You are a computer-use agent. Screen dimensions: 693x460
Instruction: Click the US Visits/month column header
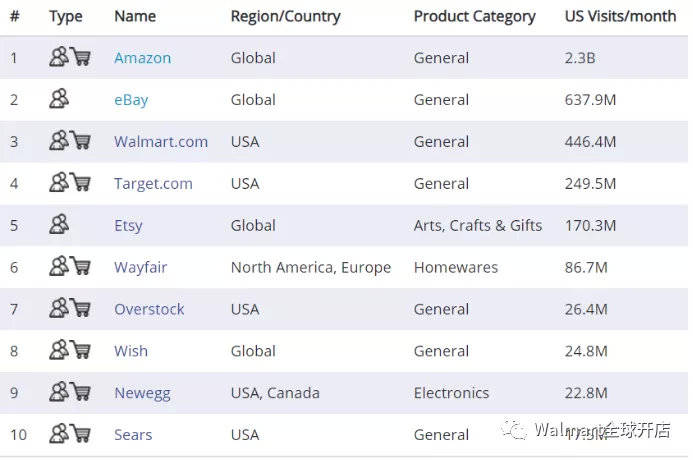(621, 16)
